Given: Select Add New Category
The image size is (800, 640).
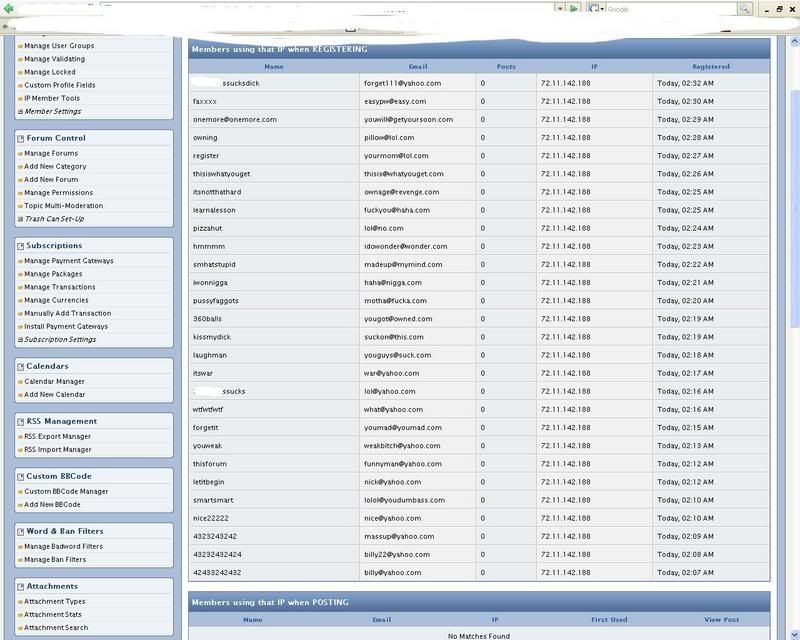Looking at the screenshot, I should (55, 166).
